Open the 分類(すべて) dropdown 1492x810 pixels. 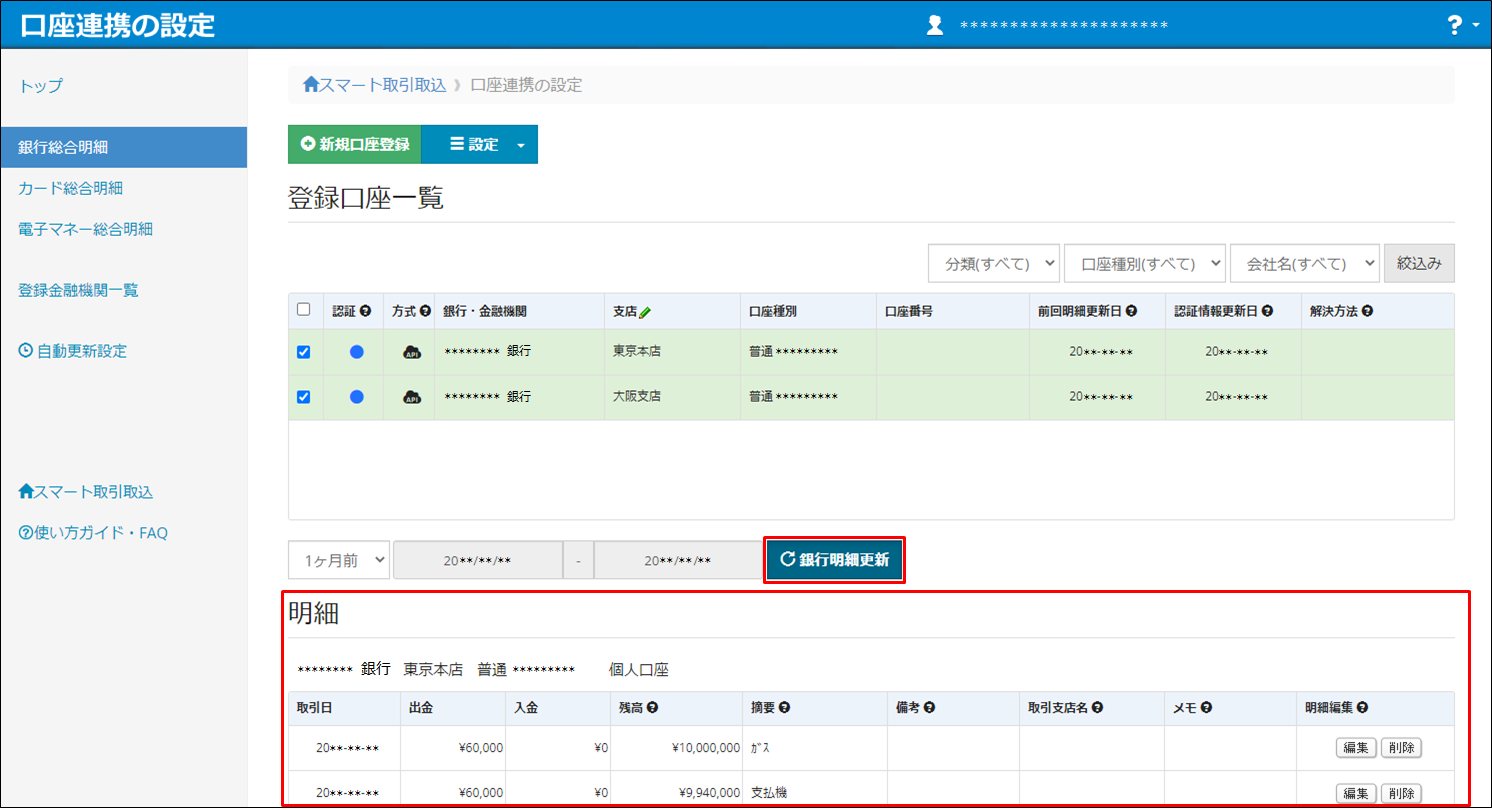click(994, 264)
